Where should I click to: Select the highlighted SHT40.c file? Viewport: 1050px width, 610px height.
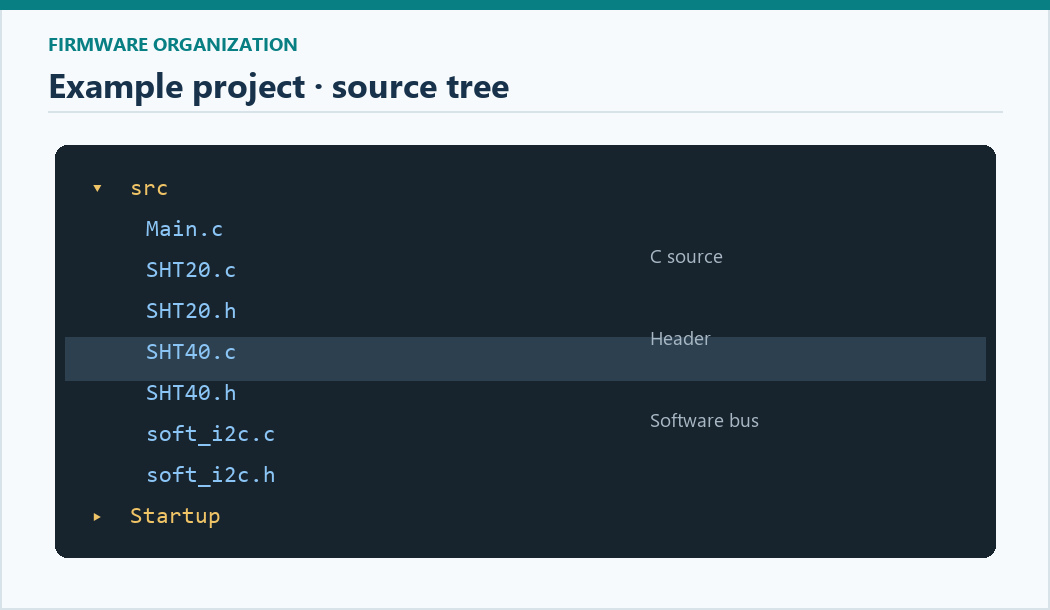coord(191,352)
